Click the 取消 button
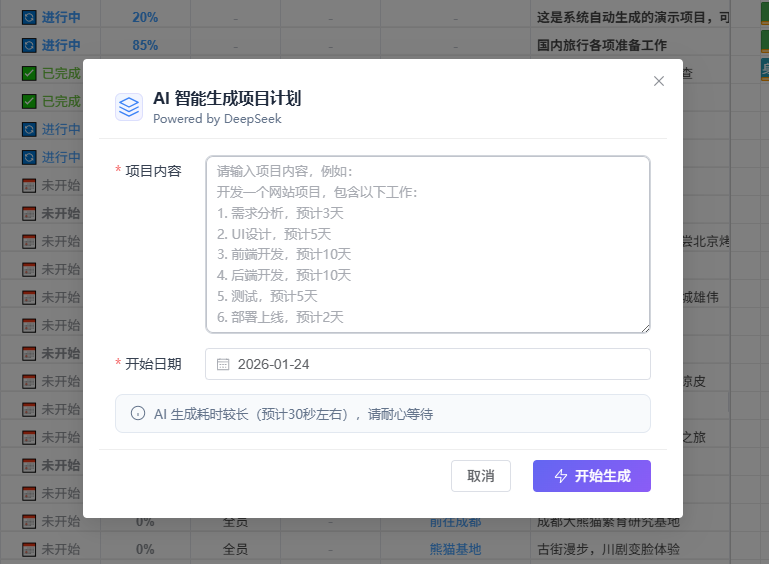Screen dimensions: 769x564 click(481, 476)
